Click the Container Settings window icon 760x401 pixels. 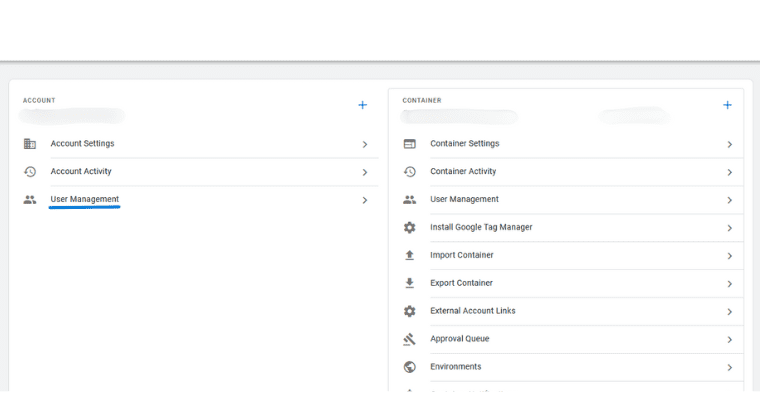click(x=409, y=144)
